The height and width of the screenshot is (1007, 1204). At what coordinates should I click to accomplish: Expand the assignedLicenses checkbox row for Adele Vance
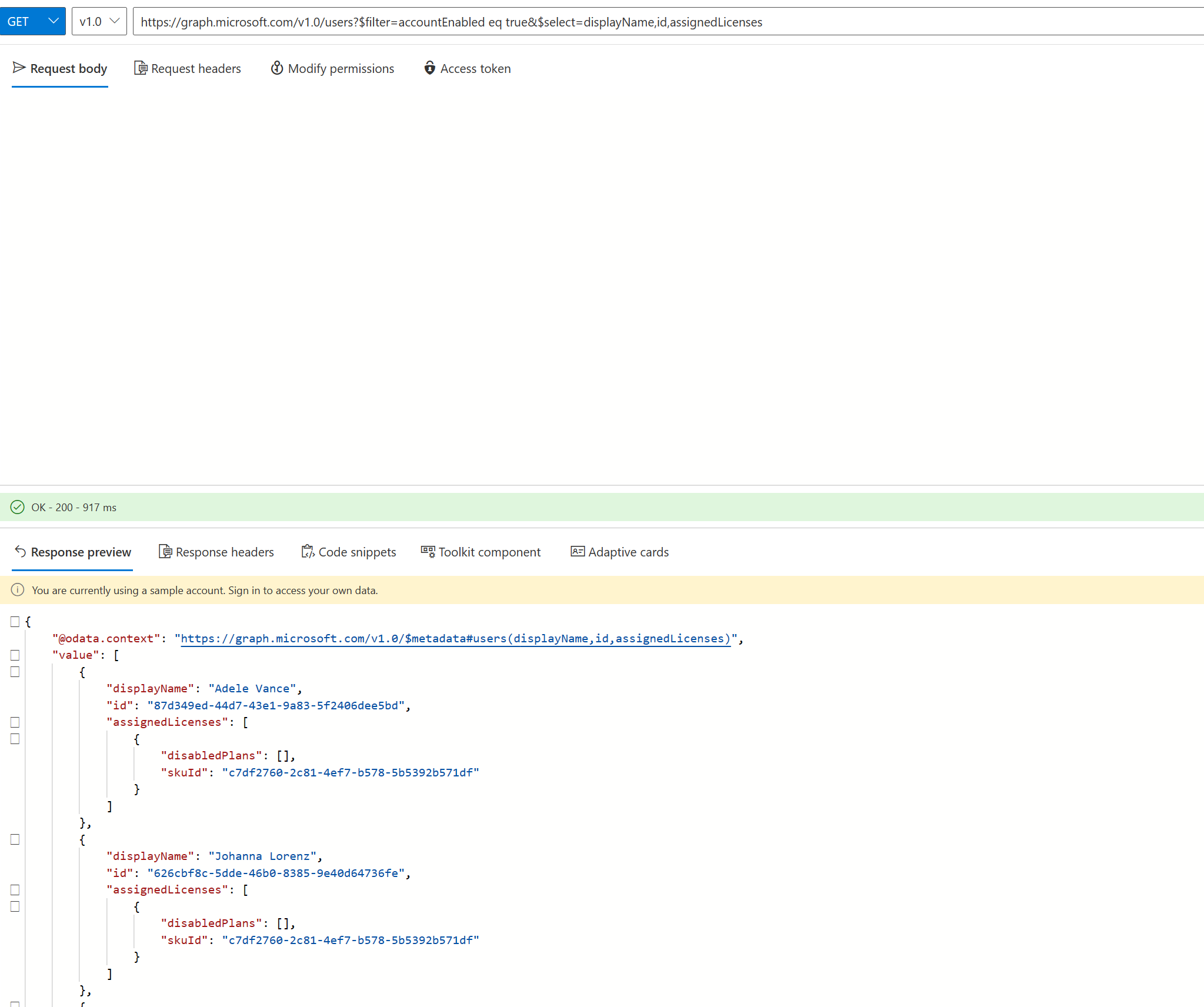[x=15, y=722]
